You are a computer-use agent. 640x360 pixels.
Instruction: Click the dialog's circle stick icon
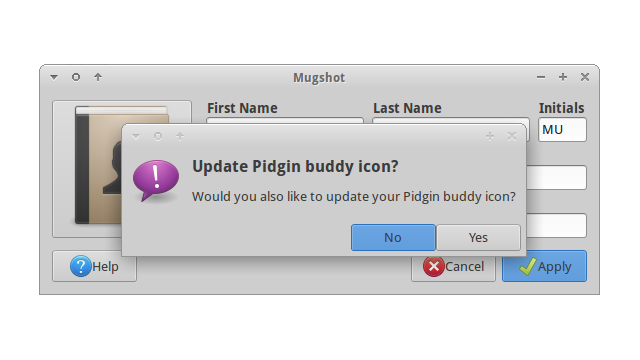pyautogui.click(x=158, y=136)
